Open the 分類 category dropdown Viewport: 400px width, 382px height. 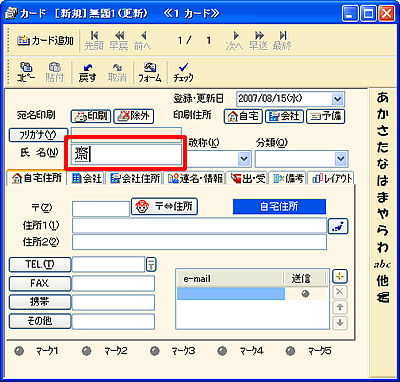[340, 159]
